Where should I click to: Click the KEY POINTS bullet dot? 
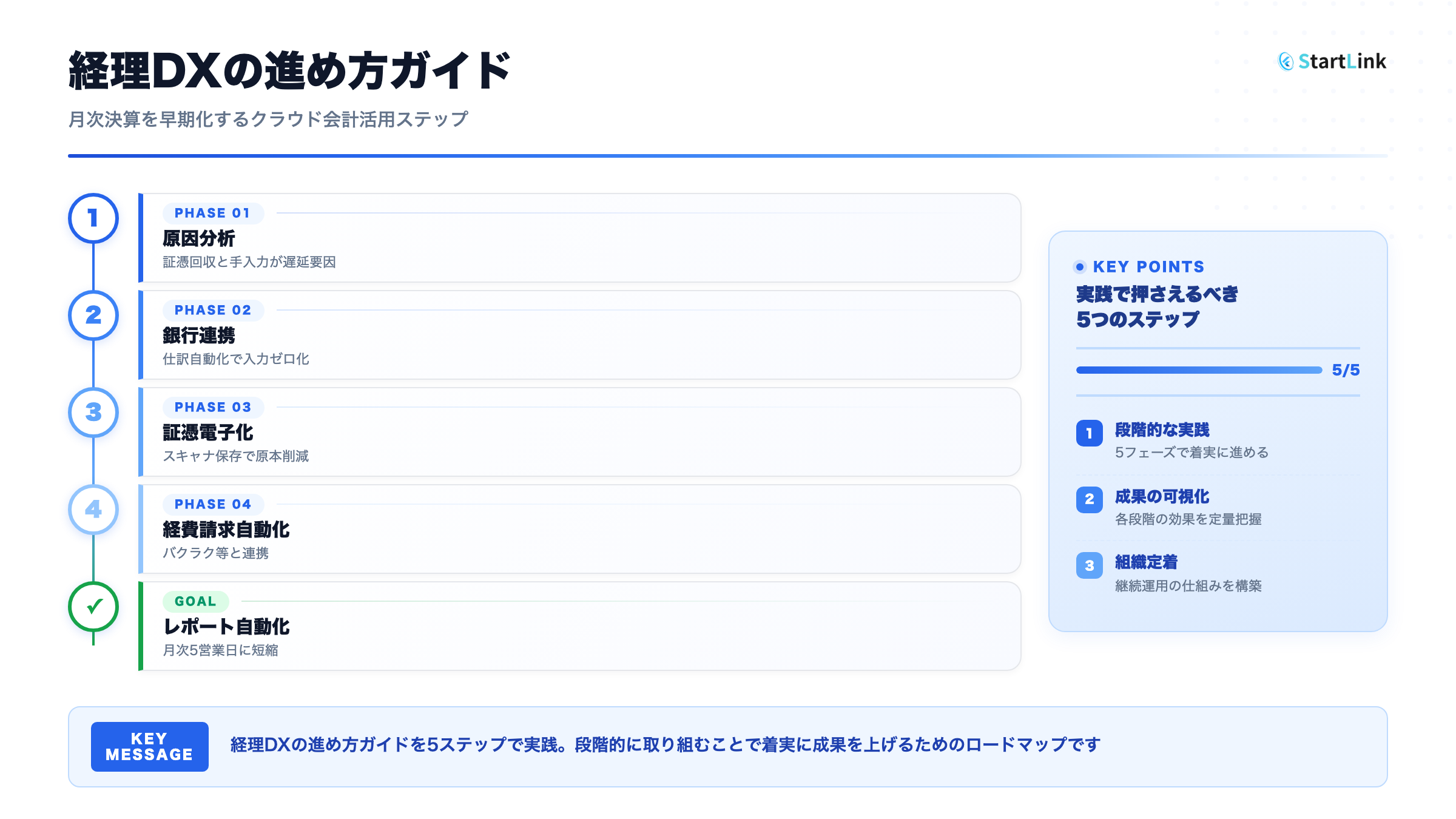[x=1080, y=267]
